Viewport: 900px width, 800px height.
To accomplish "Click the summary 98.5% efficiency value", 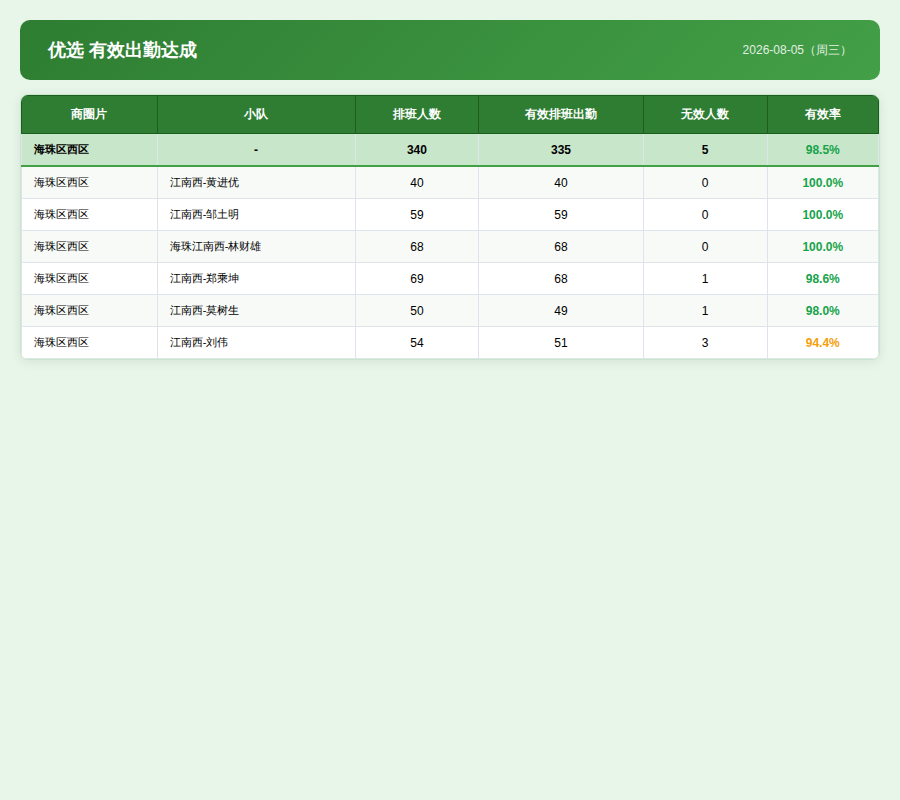I will [823, 150].
